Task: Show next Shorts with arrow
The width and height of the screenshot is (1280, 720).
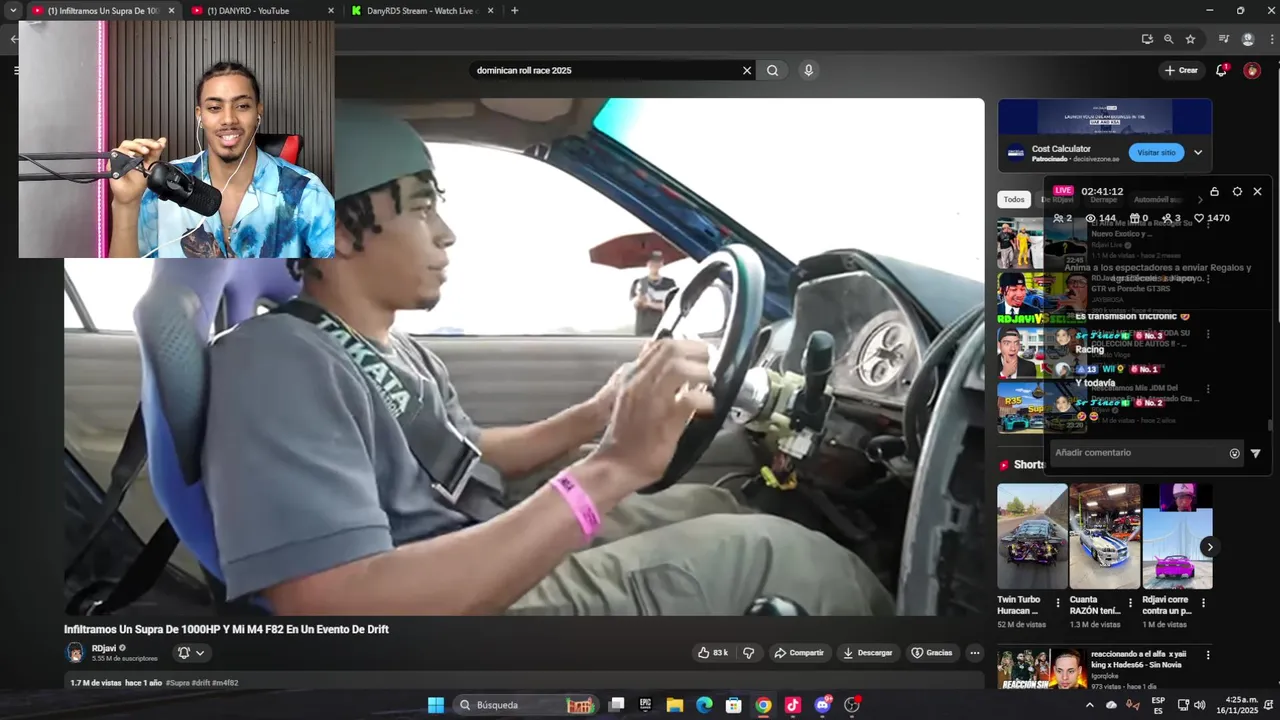Action: [1210, 547]
